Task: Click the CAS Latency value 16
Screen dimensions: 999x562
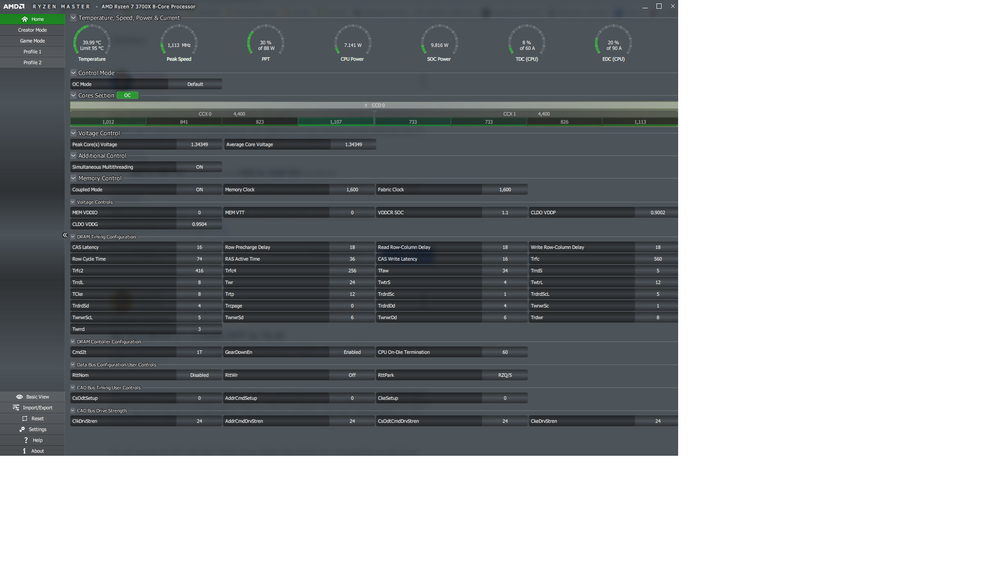Action: (x=199, y=247)
